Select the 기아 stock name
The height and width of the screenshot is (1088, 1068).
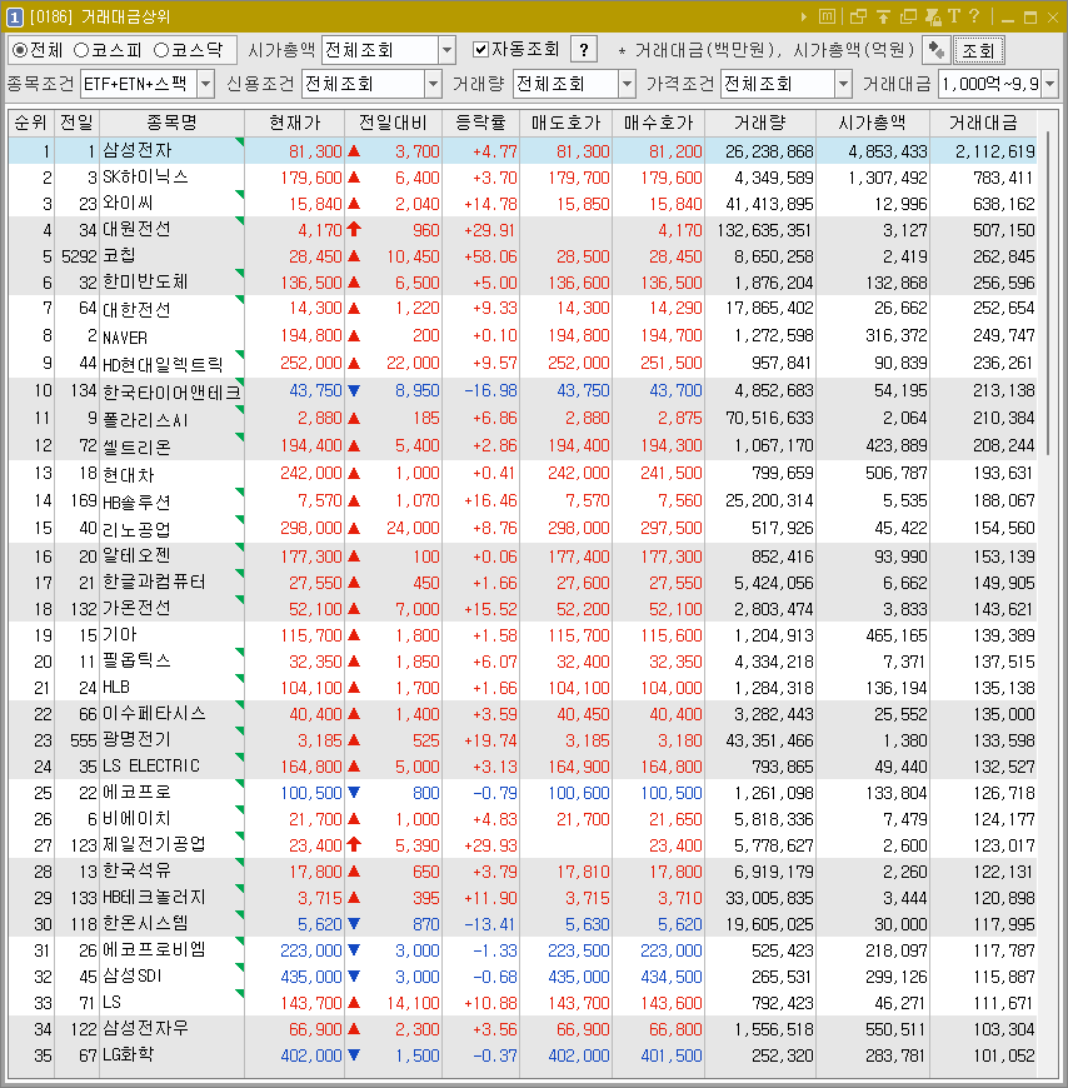[119, 635]
